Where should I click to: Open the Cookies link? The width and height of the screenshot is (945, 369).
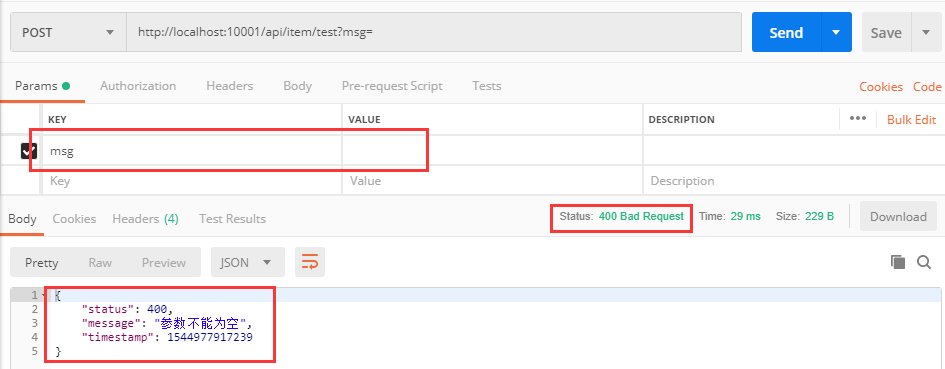881,87
